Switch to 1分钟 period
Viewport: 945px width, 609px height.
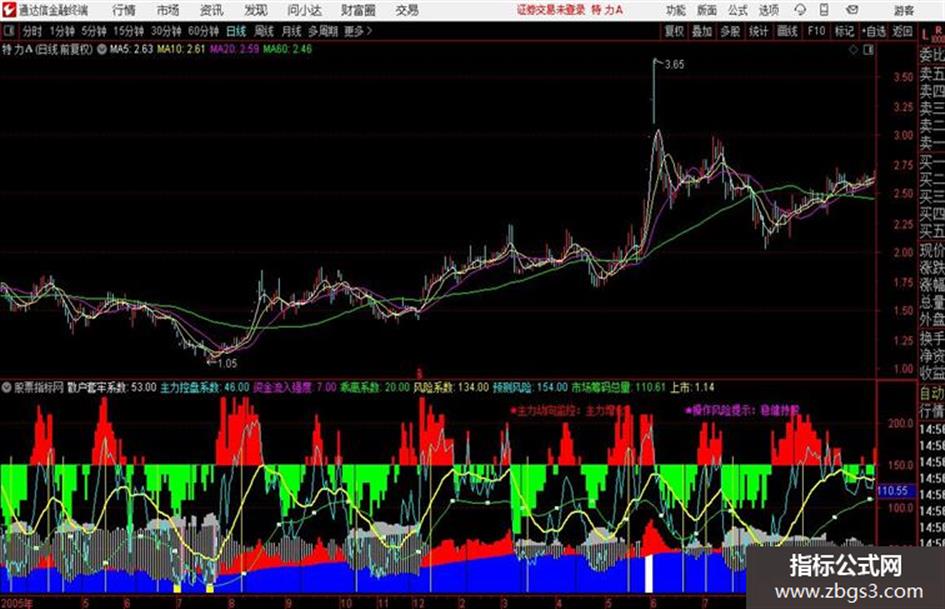pyautogui.click(x=62, y=31)
